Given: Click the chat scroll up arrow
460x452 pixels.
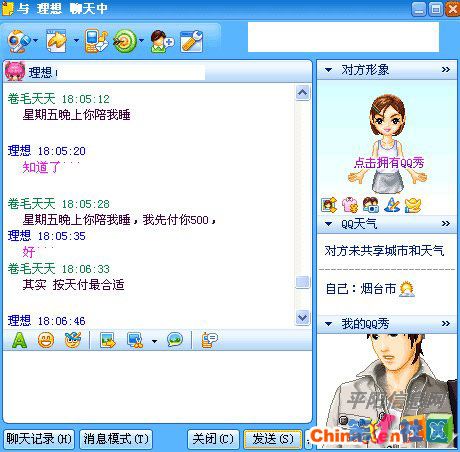Looking at the screenshot, I should pos(302,93).
